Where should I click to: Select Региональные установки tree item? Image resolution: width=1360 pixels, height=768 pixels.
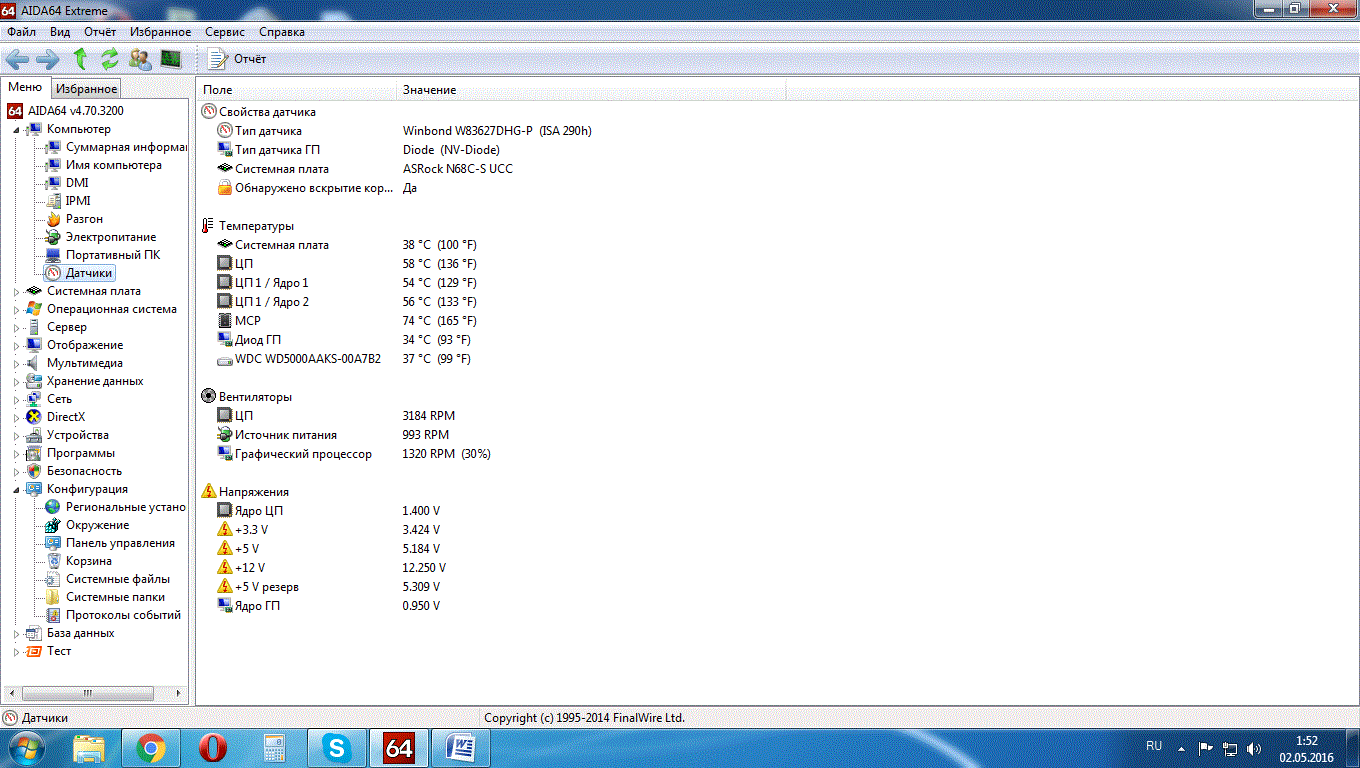pyautogui.click(x=125, y=507)
